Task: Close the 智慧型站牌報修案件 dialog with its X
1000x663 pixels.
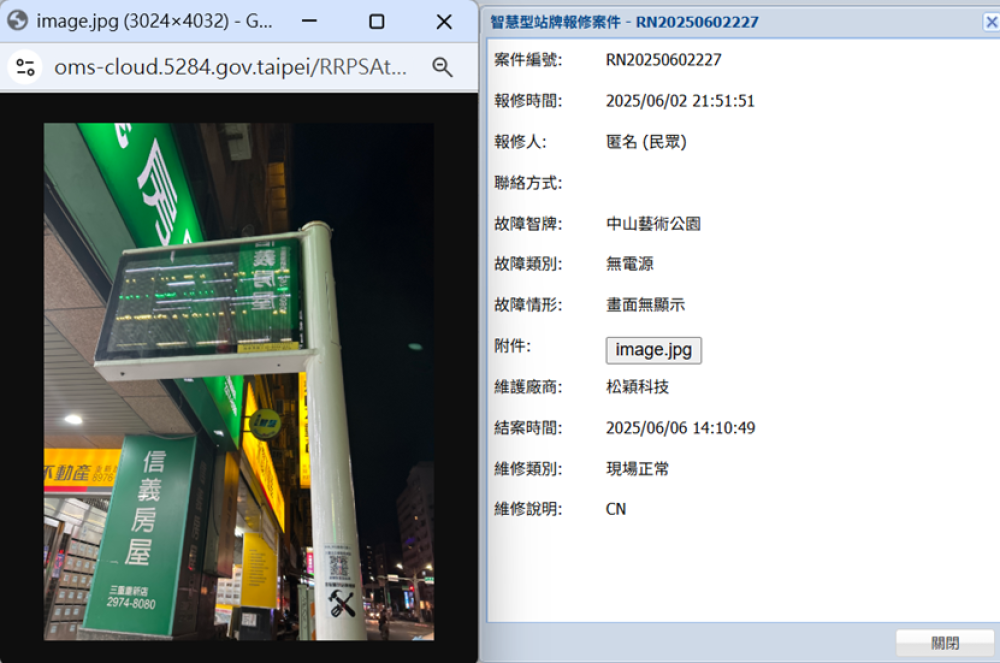Action: (x=991, y=21)
